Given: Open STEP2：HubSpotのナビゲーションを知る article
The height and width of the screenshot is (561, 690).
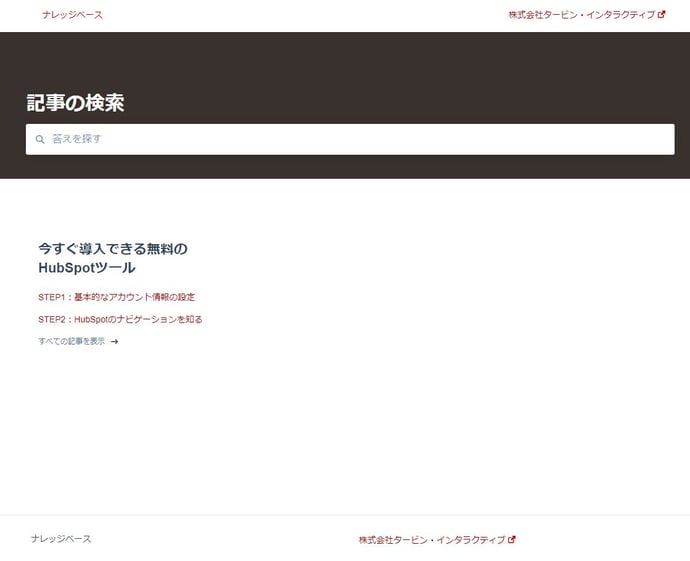Looking at the screenshot, I should (x=120, y=320).
